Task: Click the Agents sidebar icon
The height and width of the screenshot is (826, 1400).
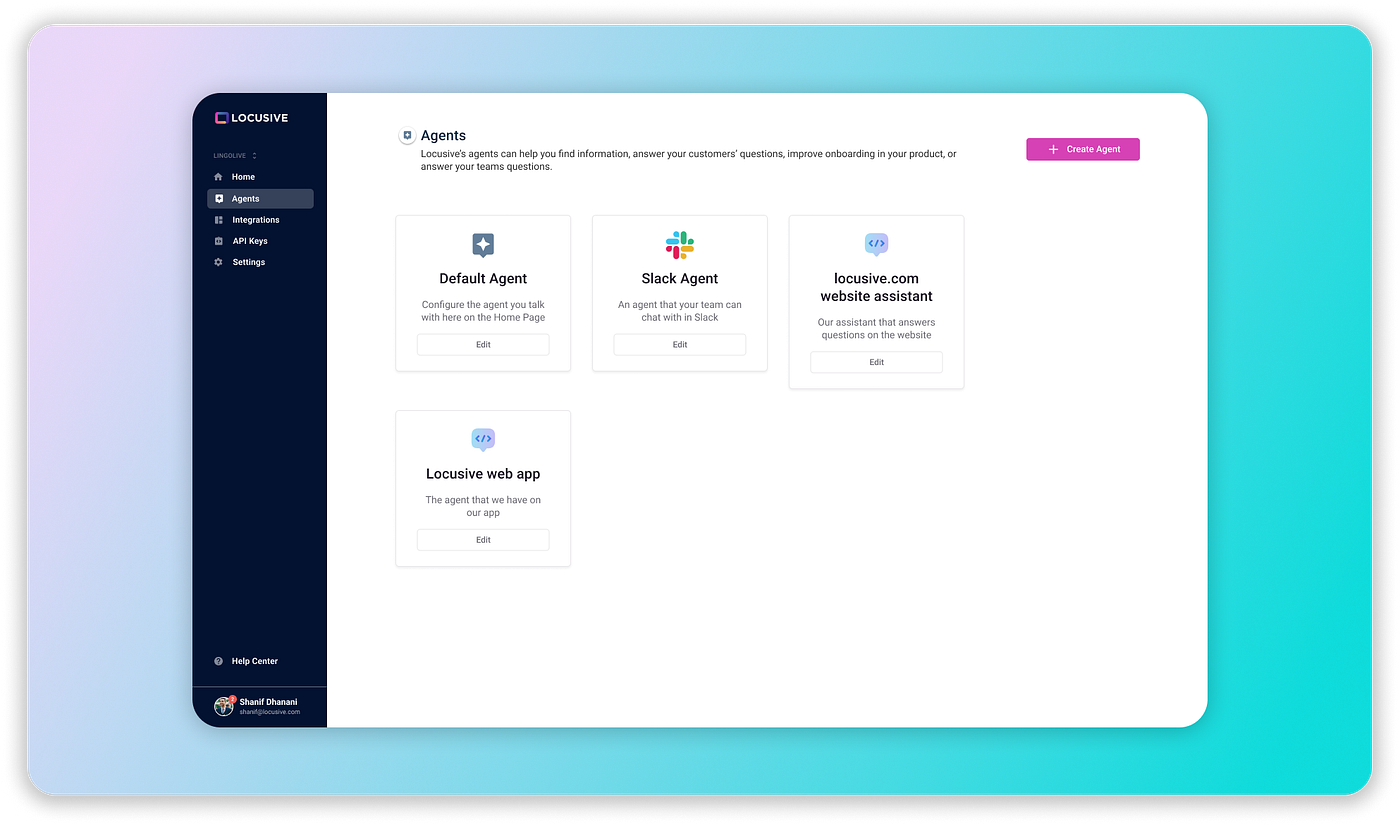Action: [x=219, y=199]
